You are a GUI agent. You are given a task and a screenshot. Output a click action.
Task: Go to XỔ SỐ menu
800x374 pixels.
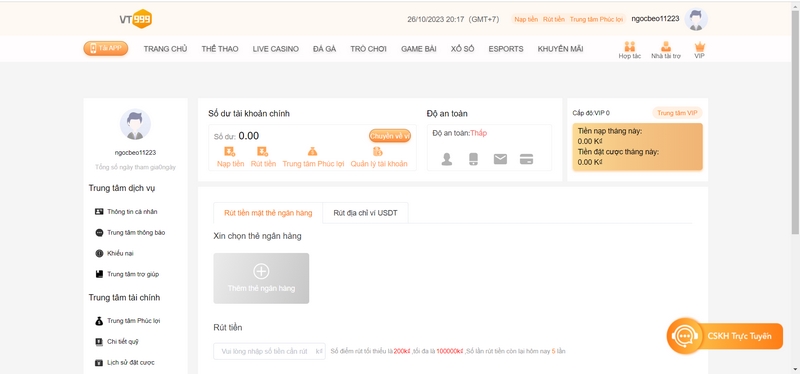(x=462, y=49)
